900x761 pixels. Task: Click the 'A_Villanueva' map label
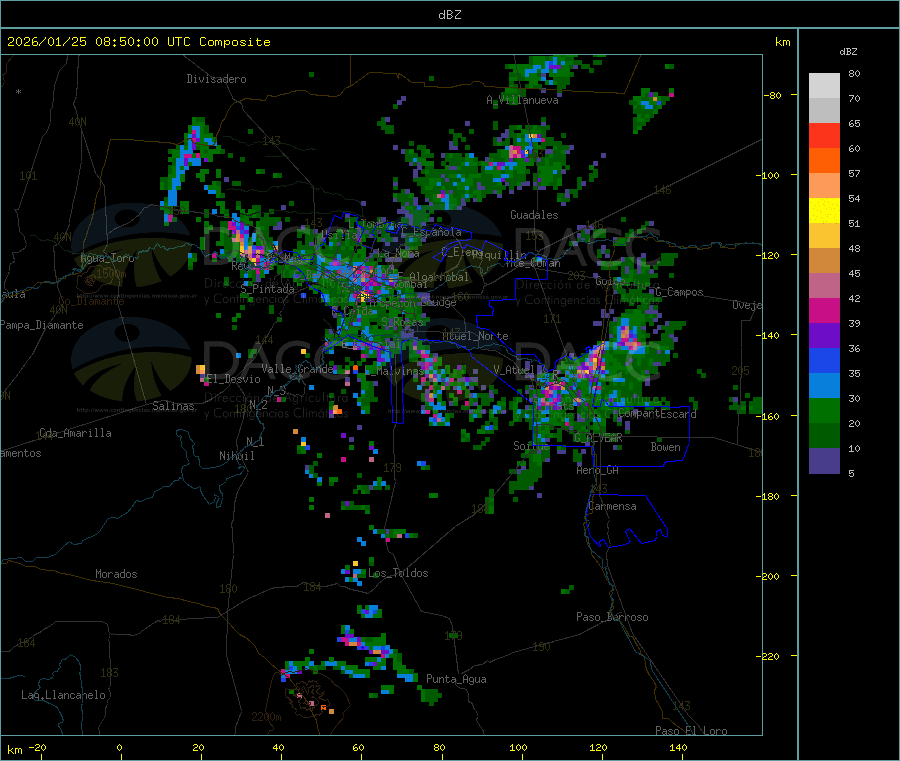pos(522,100)
